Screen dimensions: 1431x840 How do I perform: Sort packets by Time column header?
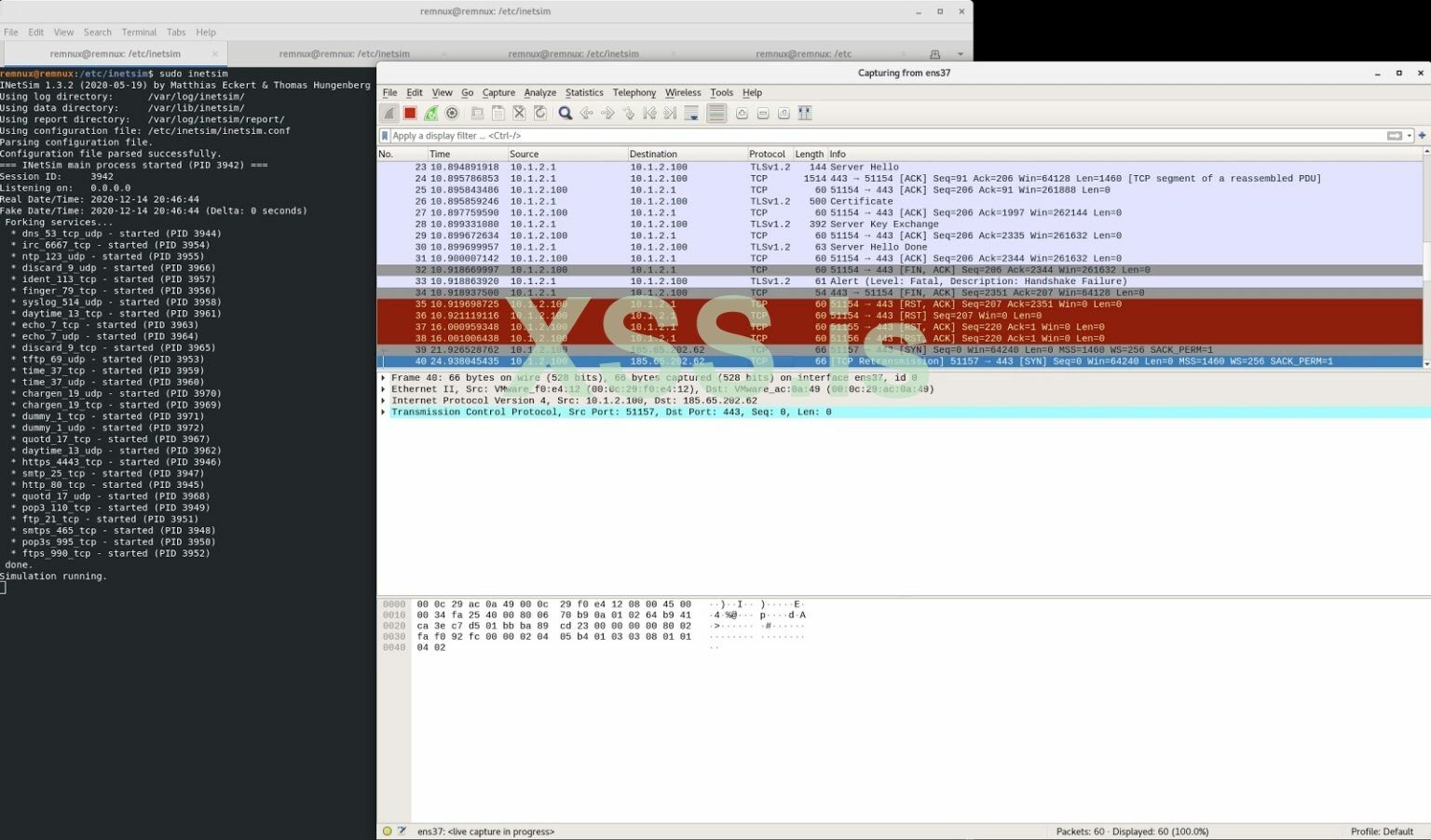[467, 154]
